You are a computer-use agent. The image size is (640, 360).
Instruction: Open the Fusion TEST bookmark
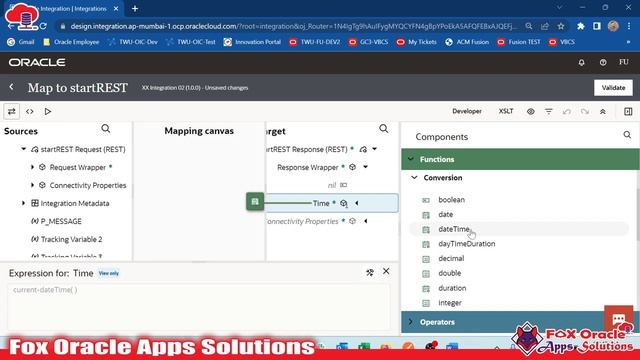[x=519, y=42]
